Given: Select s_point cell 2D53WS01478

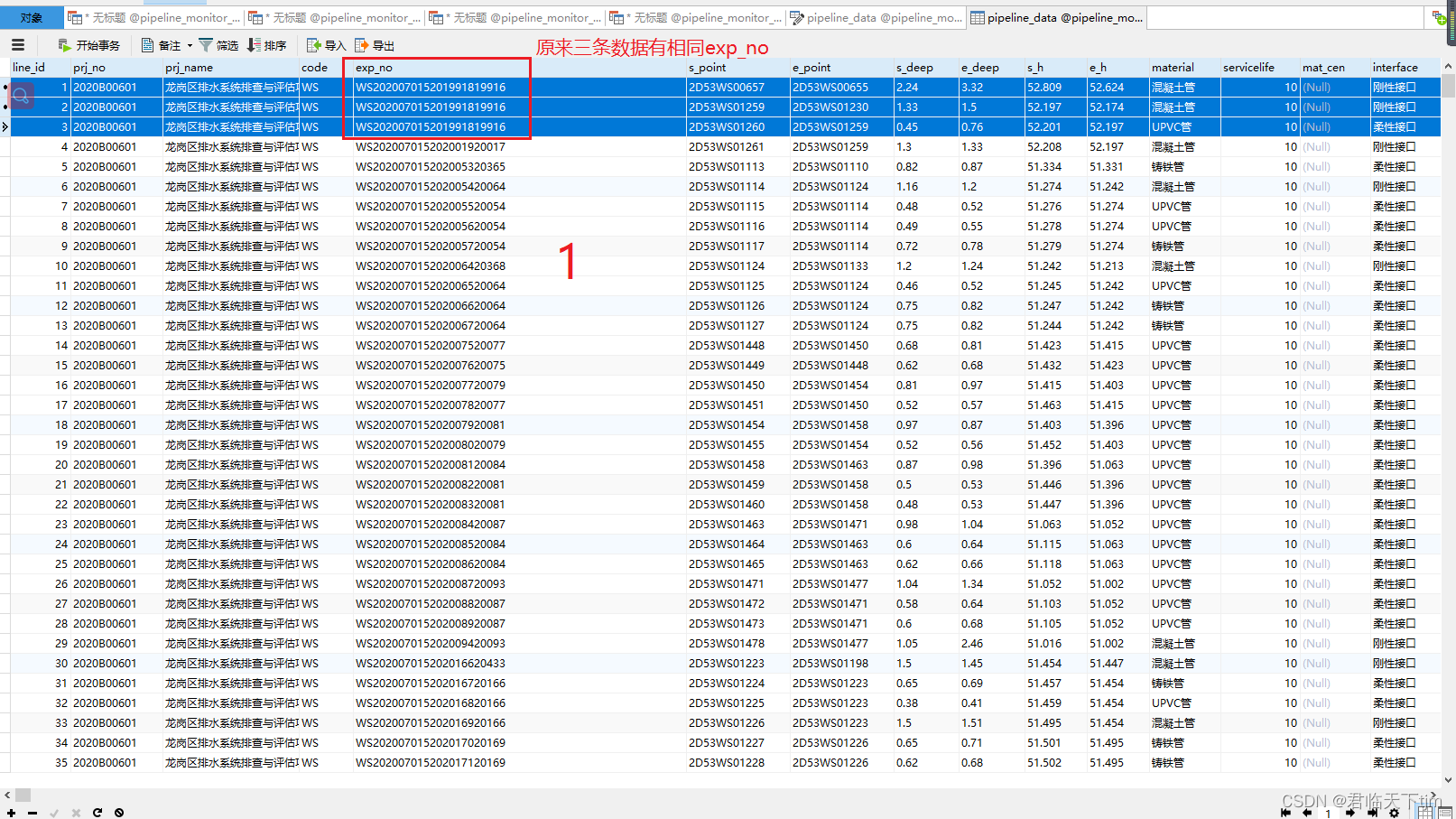Looking at the screenshot, I should (737, 644).
